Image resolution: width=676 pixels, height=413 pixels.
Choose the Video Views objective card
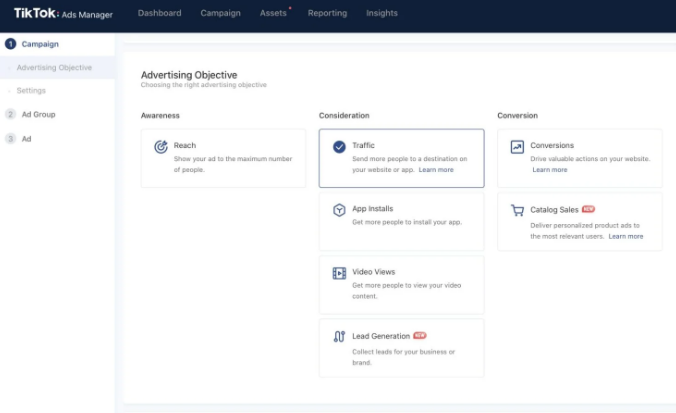401,284
